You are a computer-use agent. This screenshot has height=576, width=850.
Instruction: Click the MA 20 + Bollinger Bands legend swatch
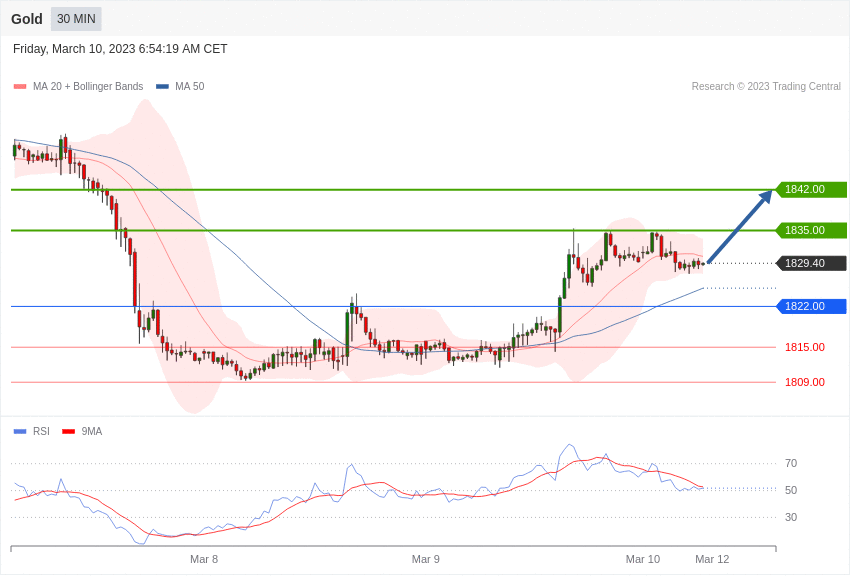pyautogui.click(x=20, y=86)
